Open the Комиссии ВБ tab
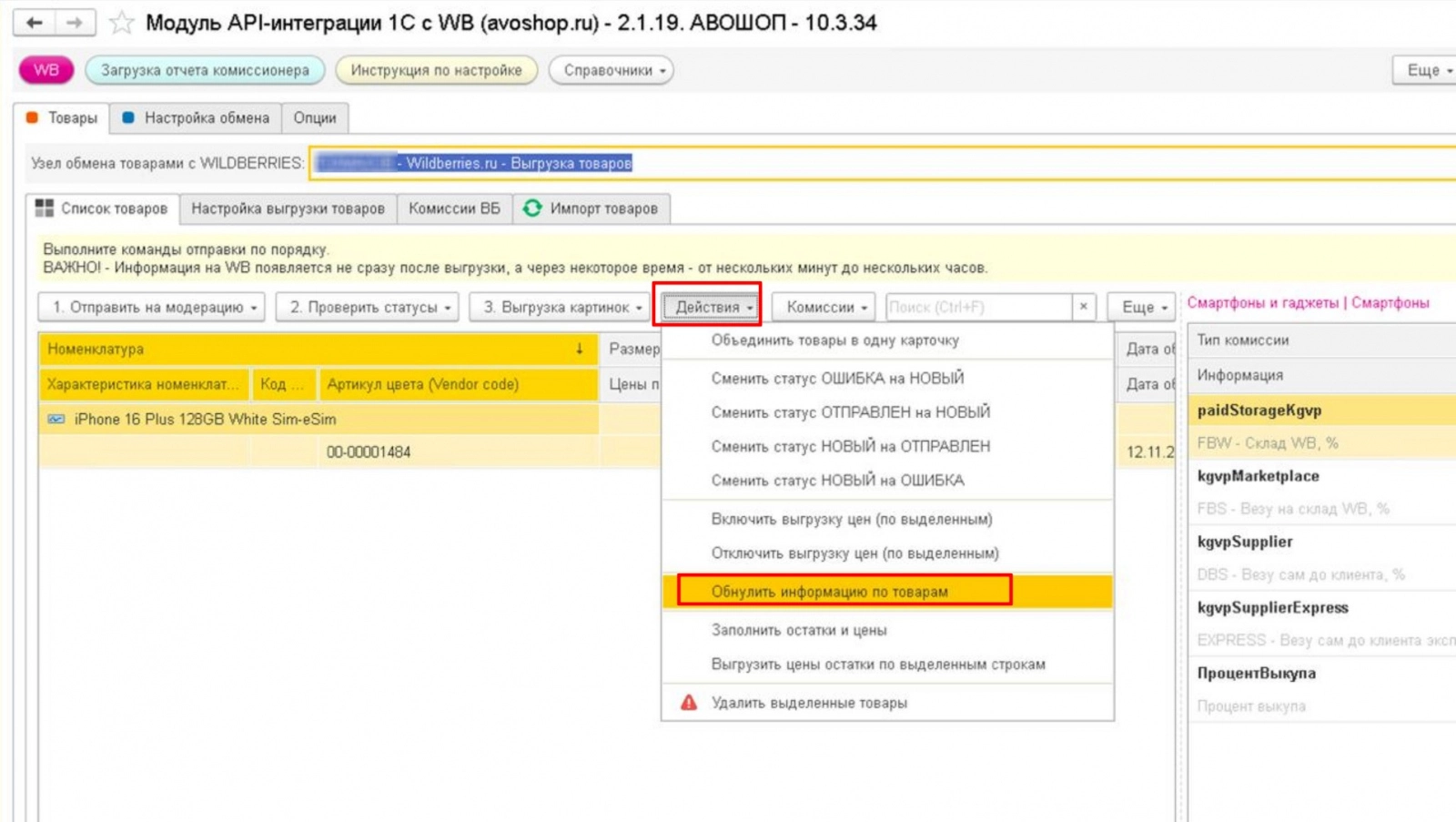Viewport: 1456px width, 822px height. 454,208
